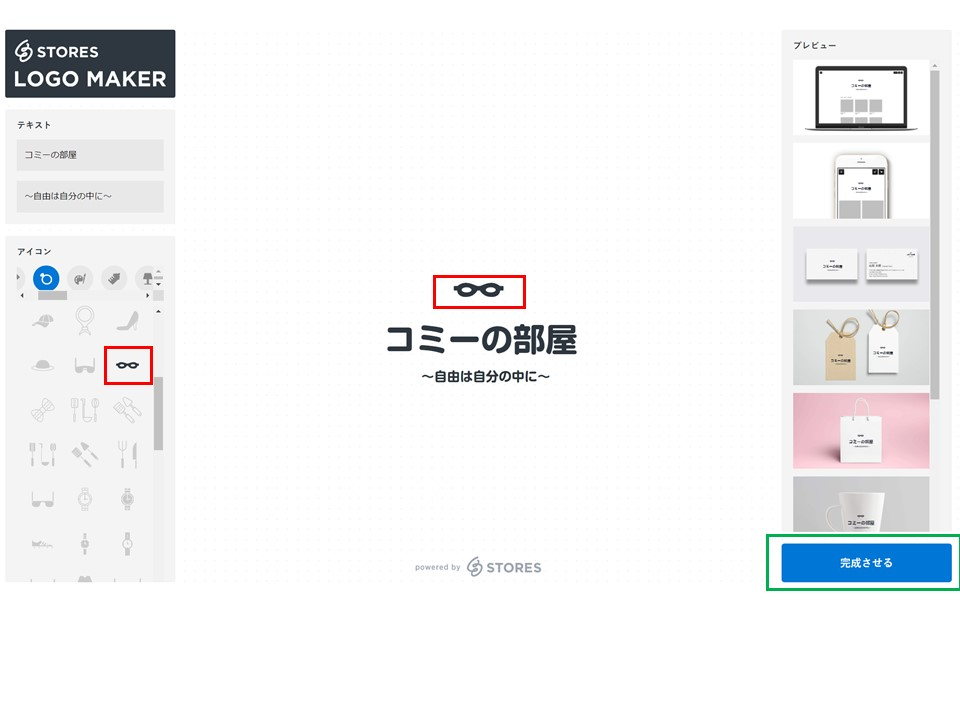Select the eye mask glasses icon
This screenshot has height=720, width=960.
(128, 366)
